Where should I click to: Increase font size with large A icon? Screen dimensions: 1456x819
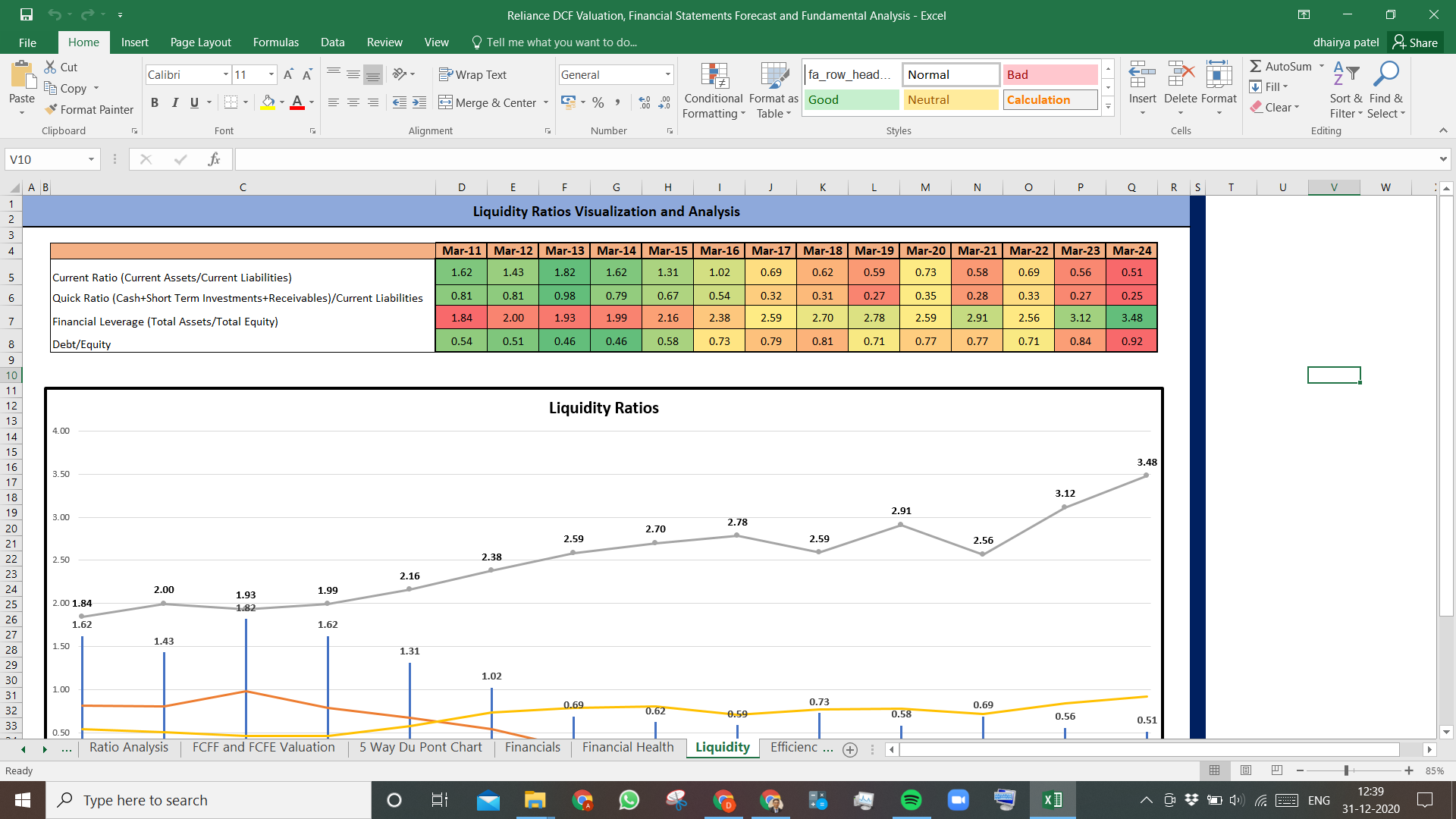(x=288, y=74)
